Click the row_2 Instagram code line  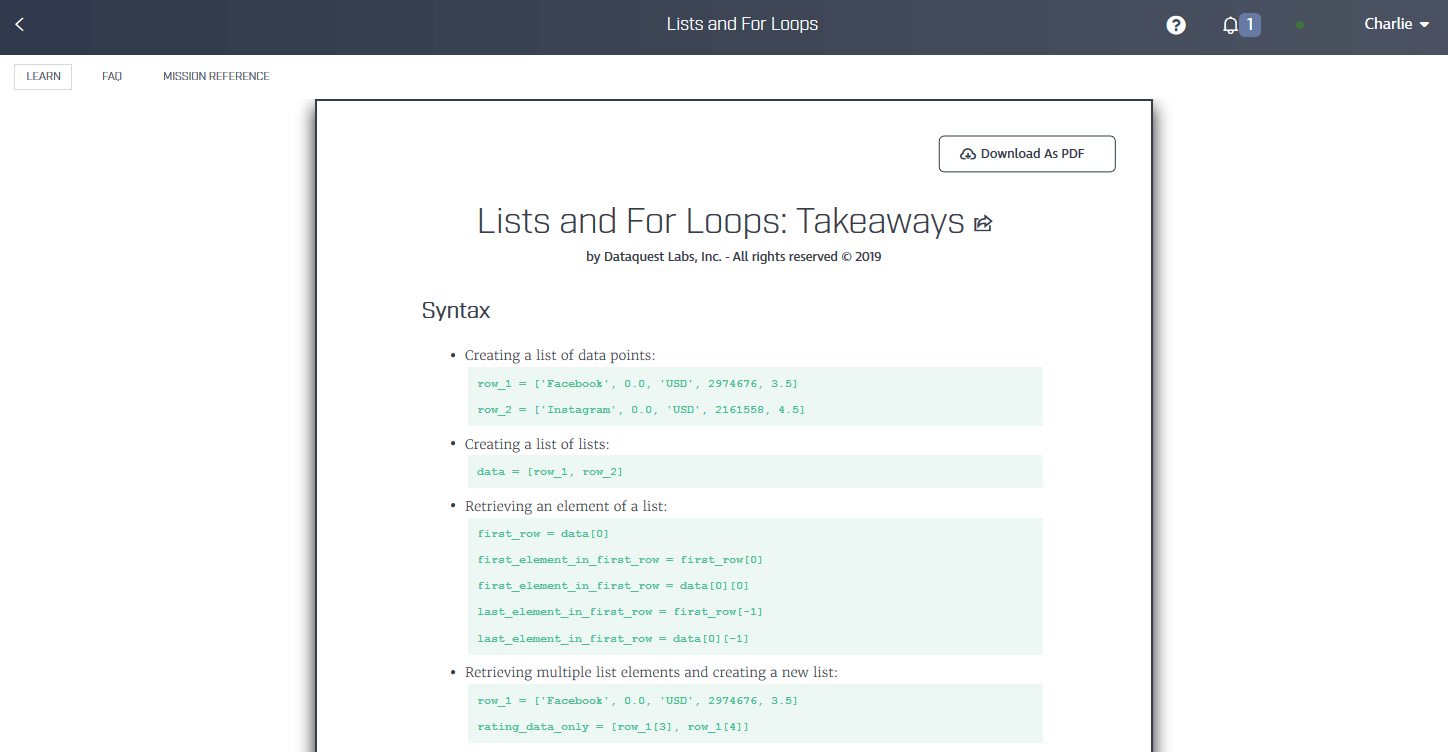click(x=641, y=409)
